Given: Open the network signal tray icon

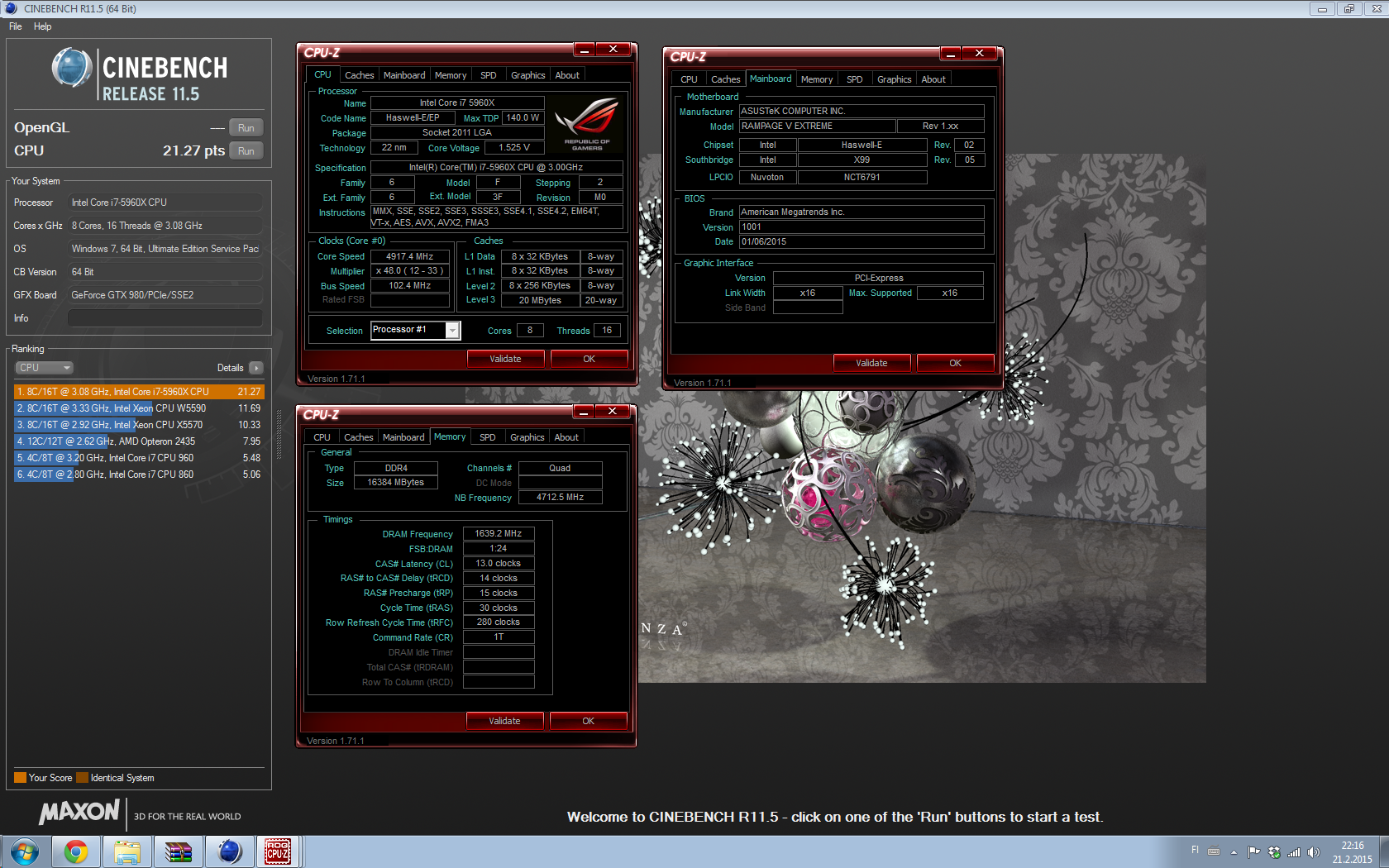Looking at the screenshot, I should [1294, 852].
